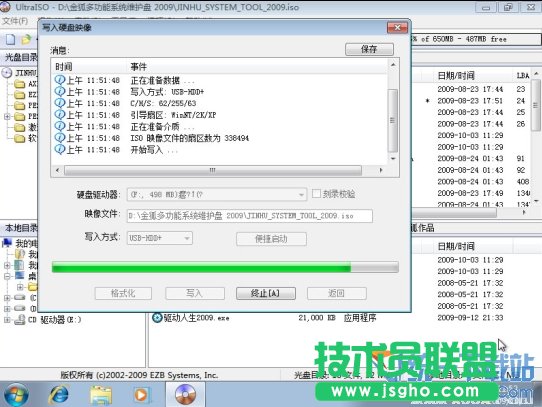Open the Windows Start button
542x407 pixels.
(16, 394)
